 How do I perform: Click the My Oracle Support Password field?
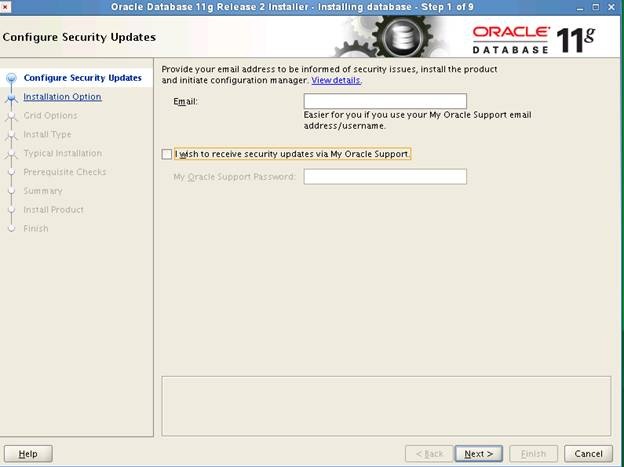[385, 176]
